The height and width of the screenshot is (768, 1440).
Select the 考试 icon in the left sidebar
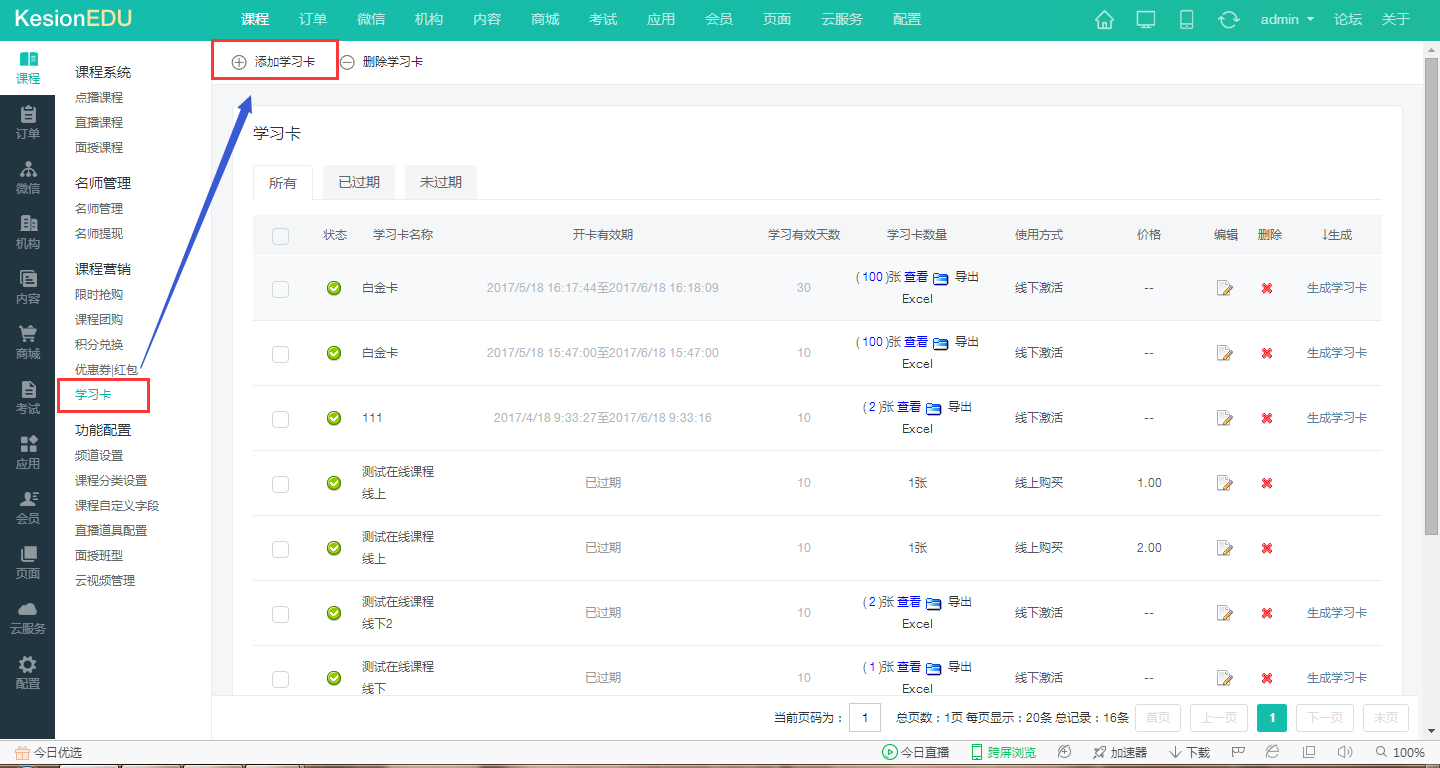27,394
